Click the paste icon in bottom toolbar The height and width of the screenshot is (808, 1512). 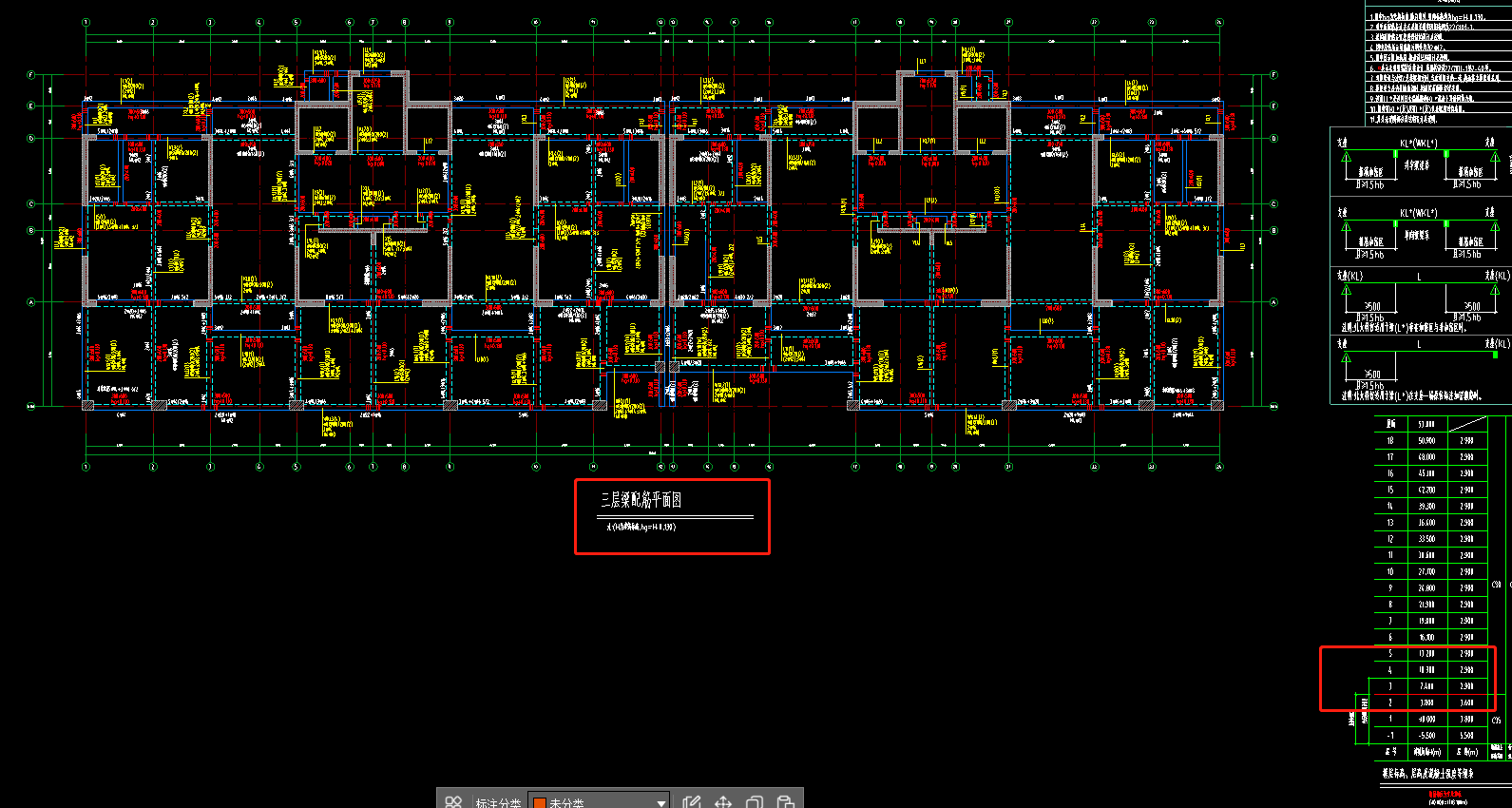point(786,802)
